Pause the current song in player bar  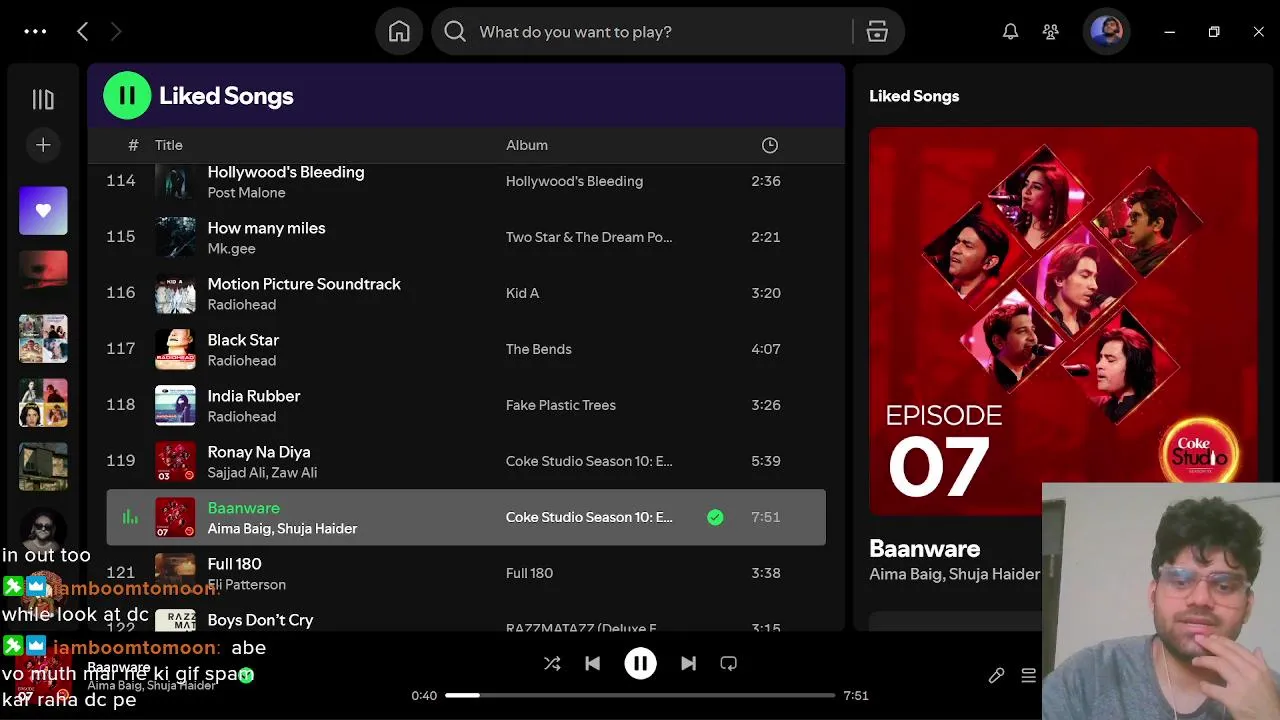click(640, 663)
